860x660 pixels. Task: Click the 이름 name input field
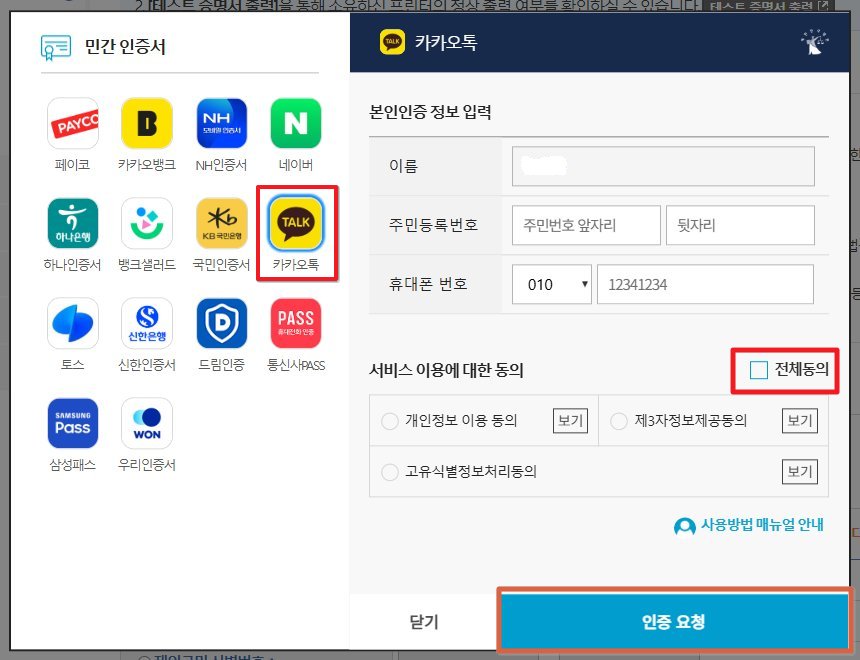[663, 166]
